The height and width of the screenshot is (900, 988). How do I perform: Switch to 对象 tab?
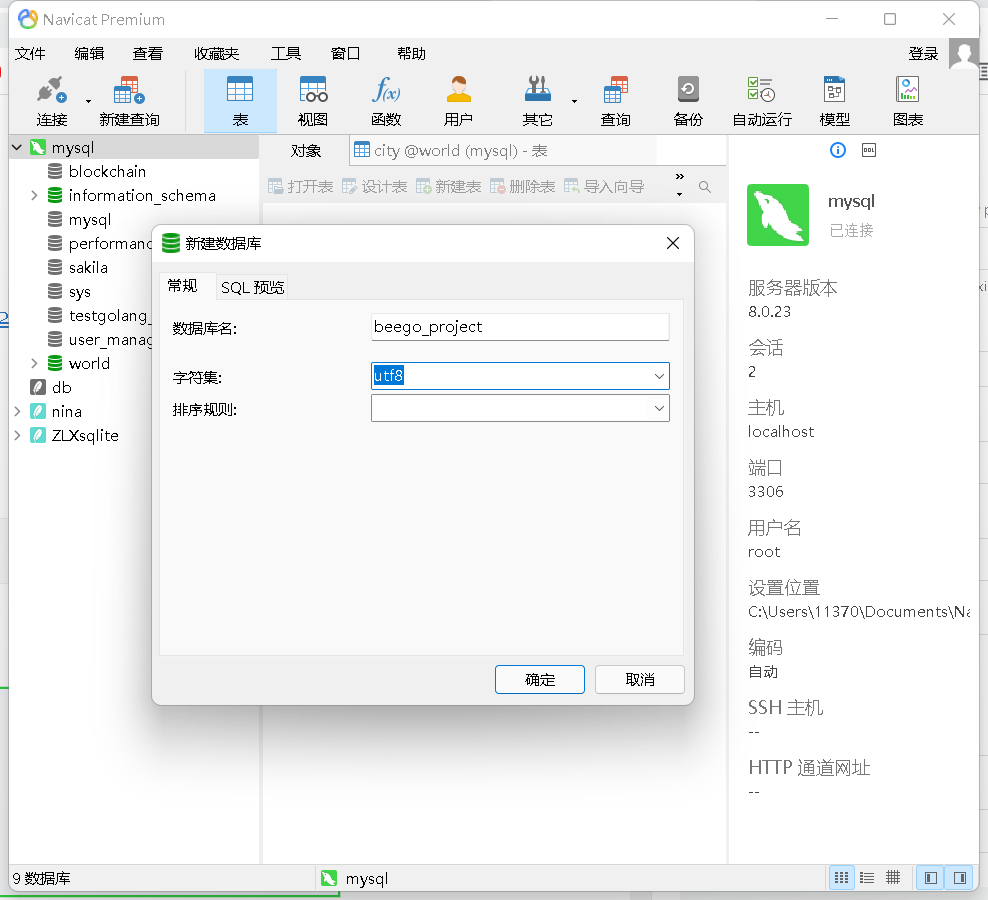click(306, 151)
